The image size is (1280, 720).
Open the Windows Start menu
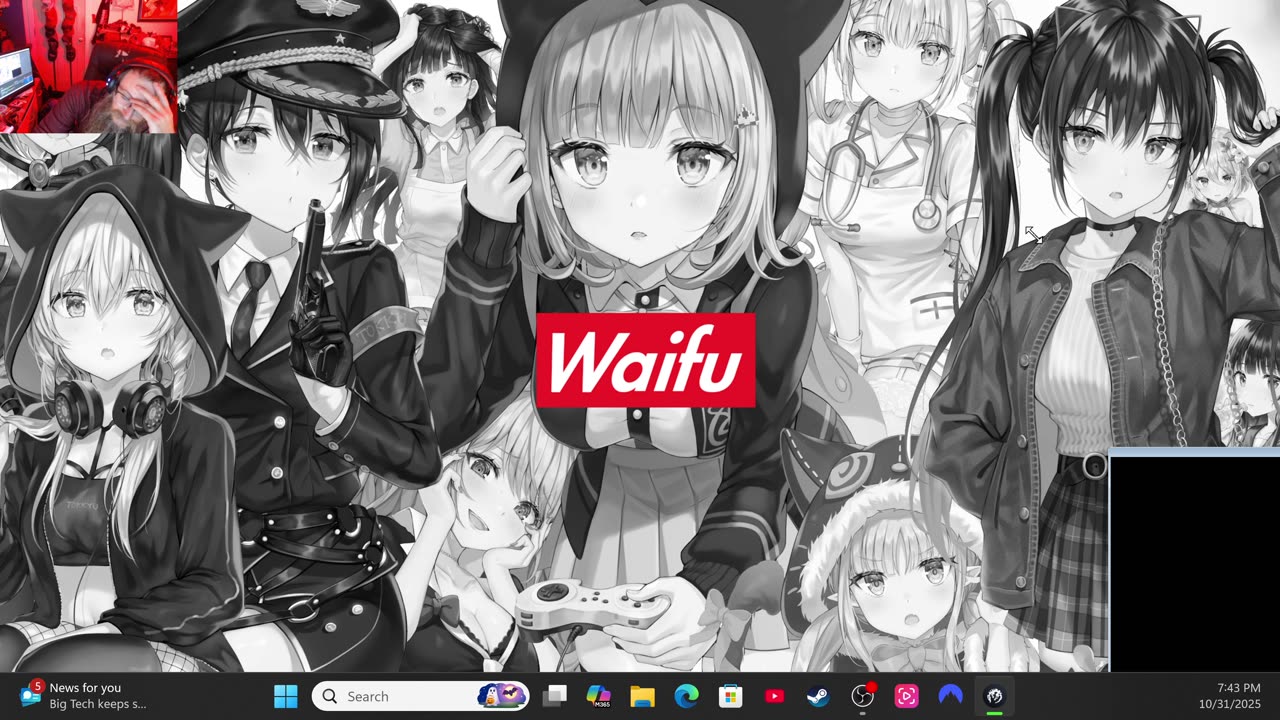tap(286, 696)
